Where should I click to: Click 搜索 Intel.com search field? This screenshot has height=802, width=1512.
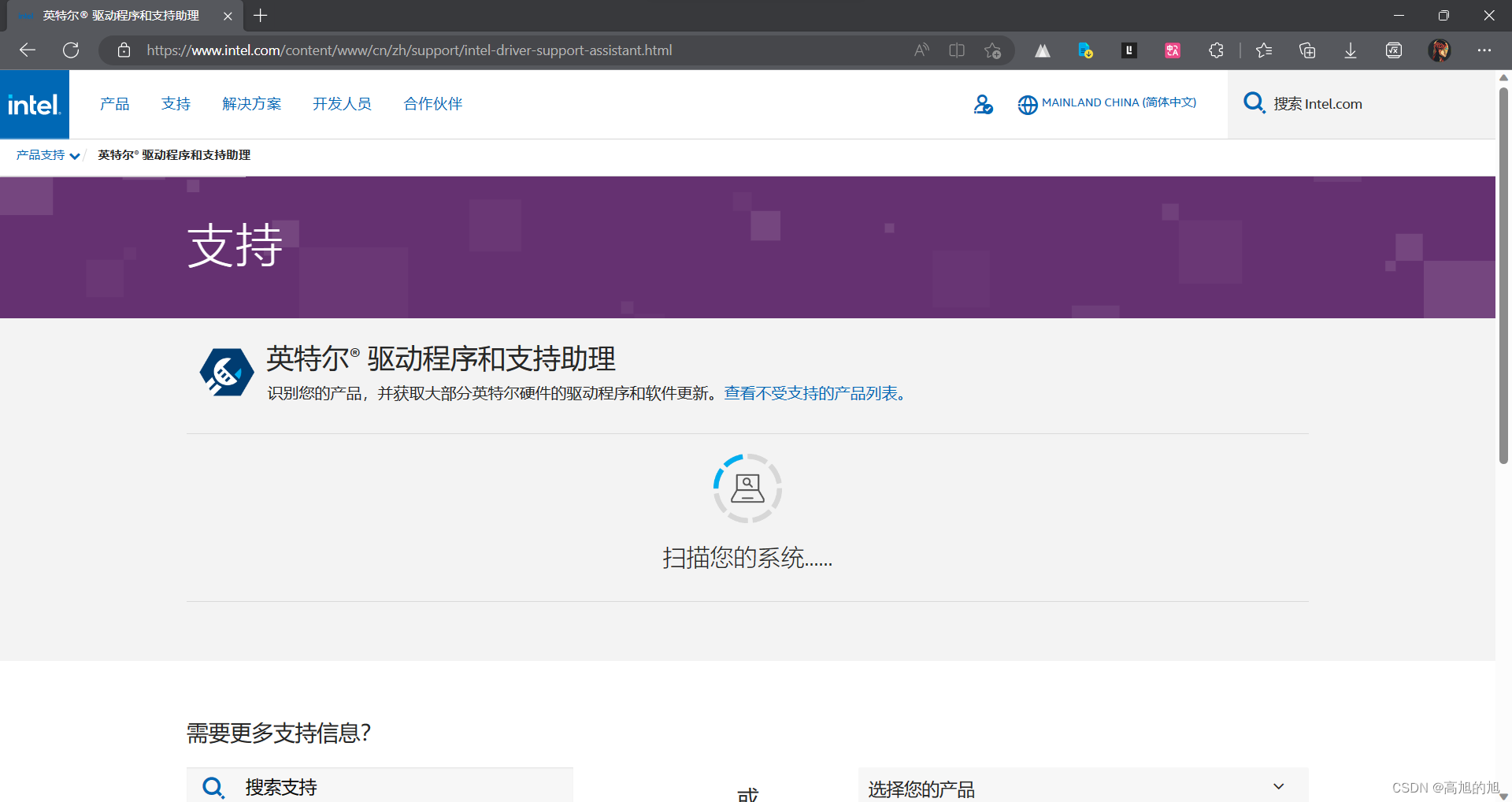1362,104
